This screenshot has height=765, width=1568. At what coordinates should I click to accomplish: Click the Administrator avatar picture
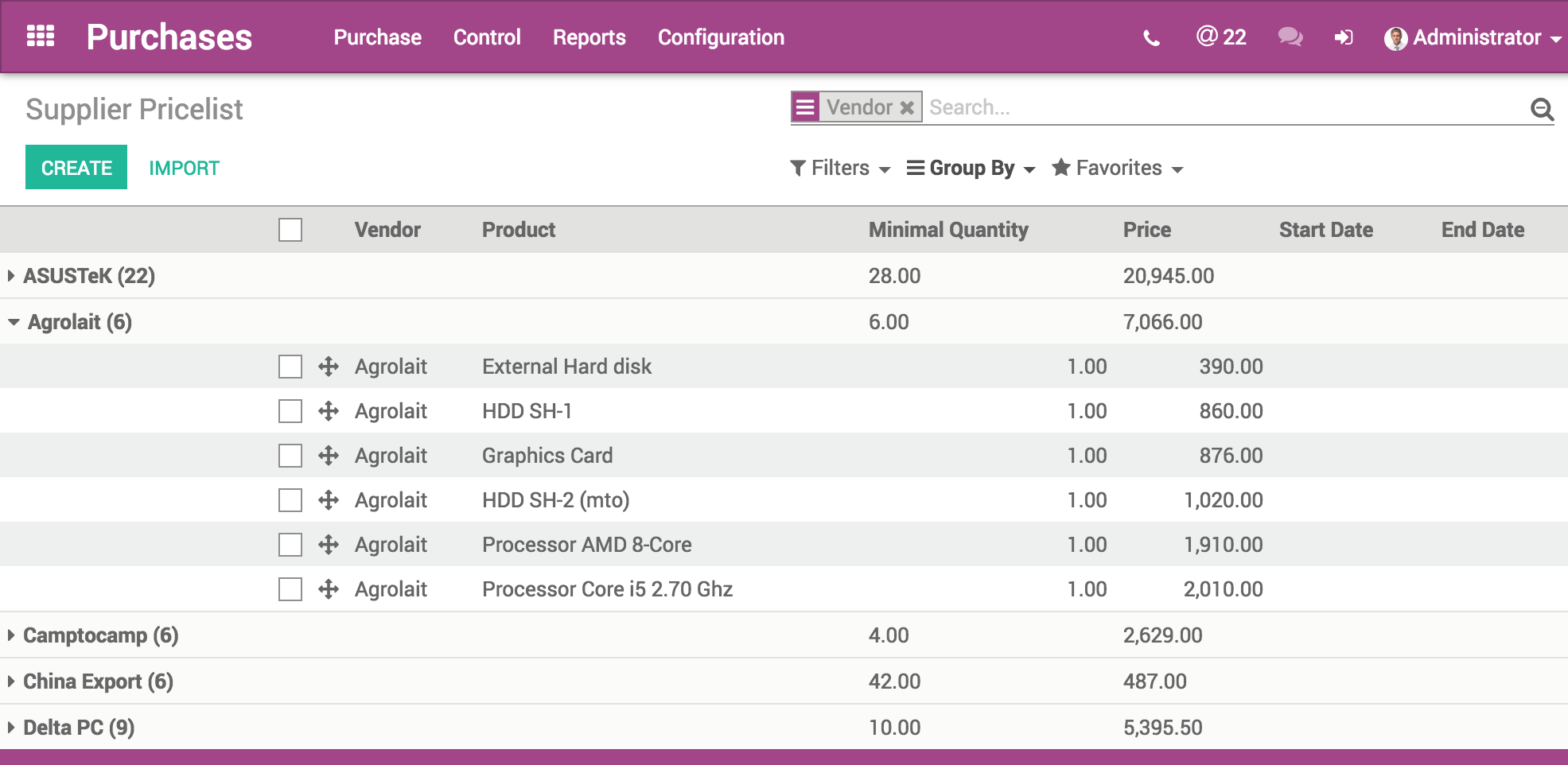click(x=1395, y=37)
